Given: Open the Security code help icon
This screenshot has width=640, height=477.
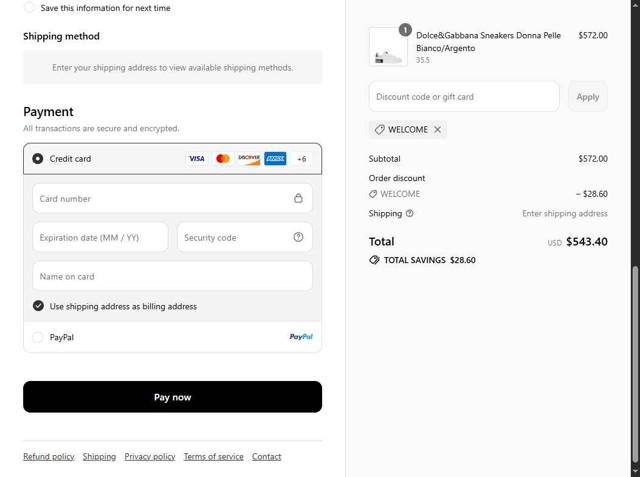Looking at the screenshot, I should pos(298,237).
